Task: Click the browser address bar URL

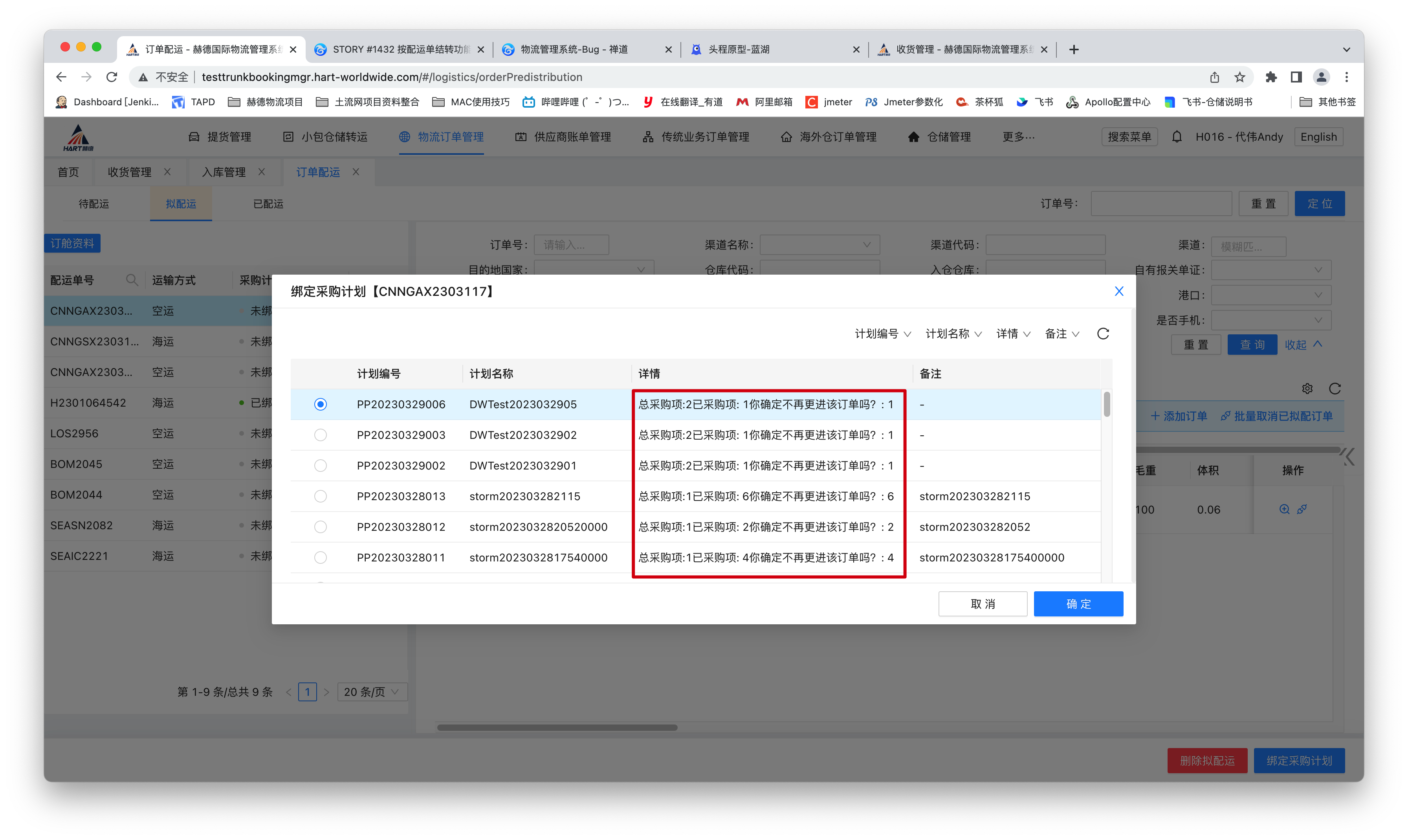Action: pyautogui.click(x=392, y=77)
